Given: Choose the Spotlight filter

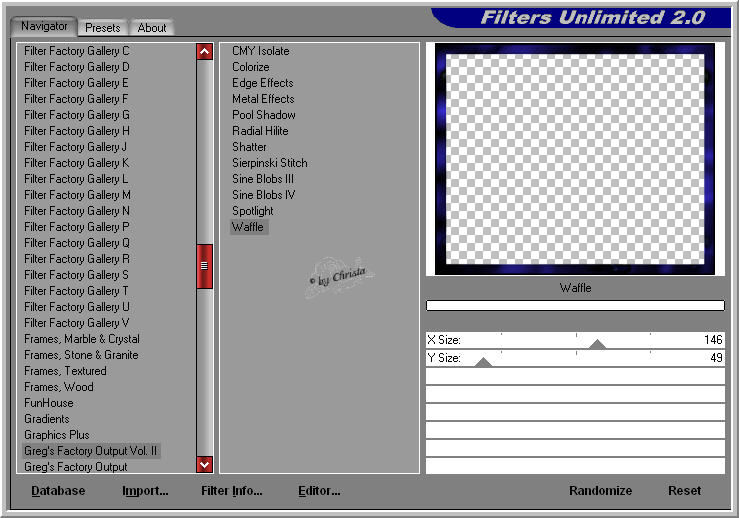Looking at the screenshot, I should pyautogui.click(x=253, y=211).
